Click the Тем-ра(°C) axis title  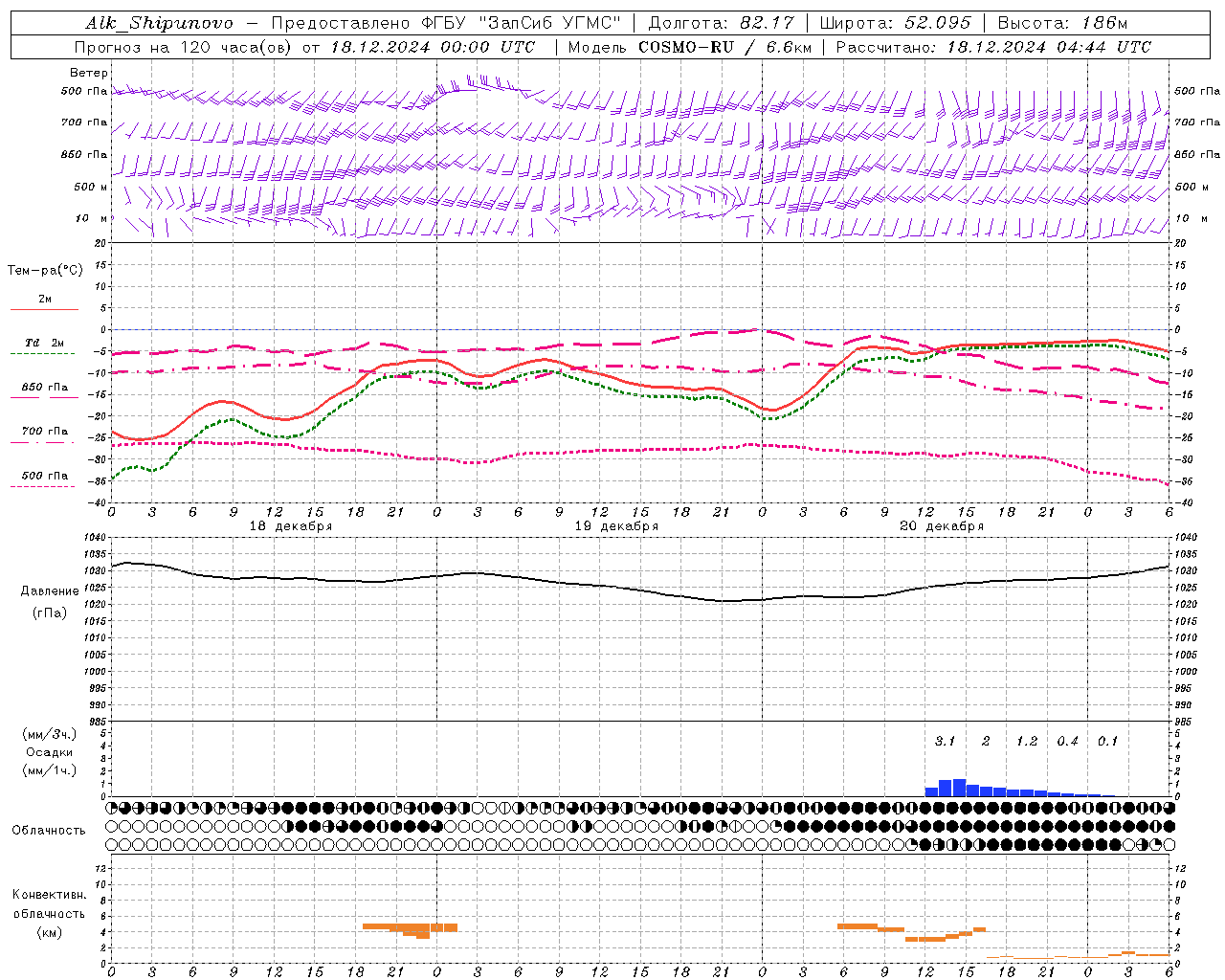click(45, 271)
